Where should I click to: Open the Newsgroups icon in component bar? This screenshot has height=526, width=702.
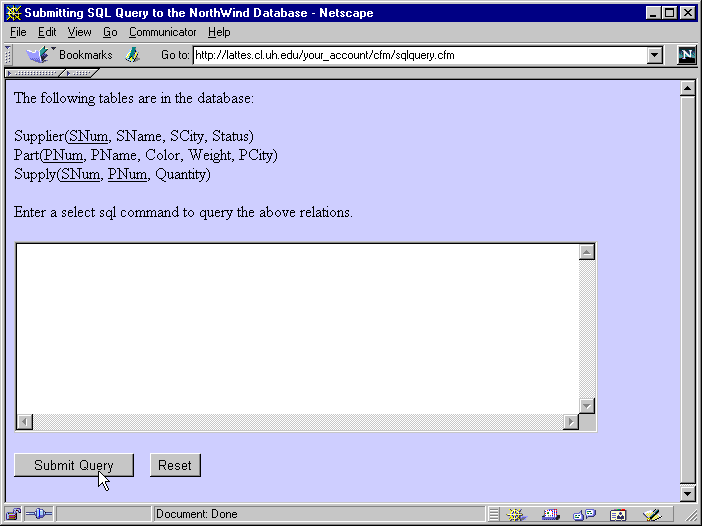585,514
